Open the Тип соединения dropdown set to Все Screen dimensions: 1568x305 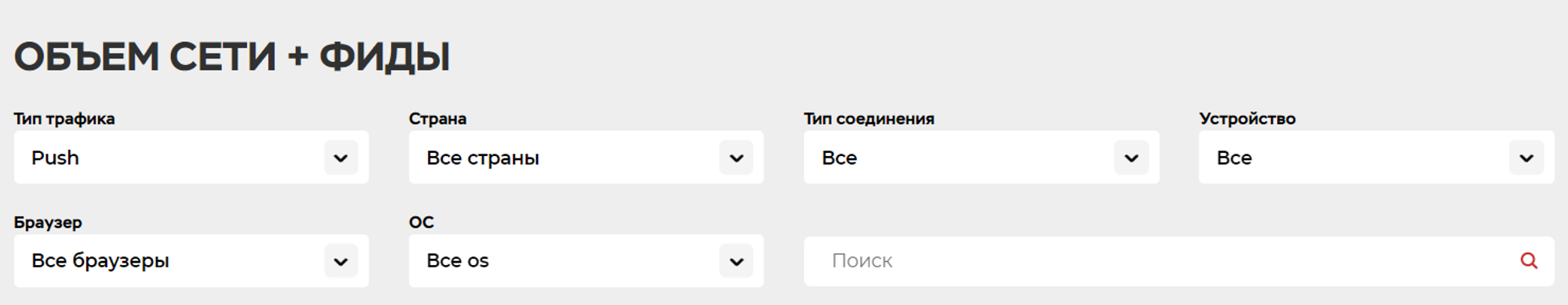coord(982,158)
